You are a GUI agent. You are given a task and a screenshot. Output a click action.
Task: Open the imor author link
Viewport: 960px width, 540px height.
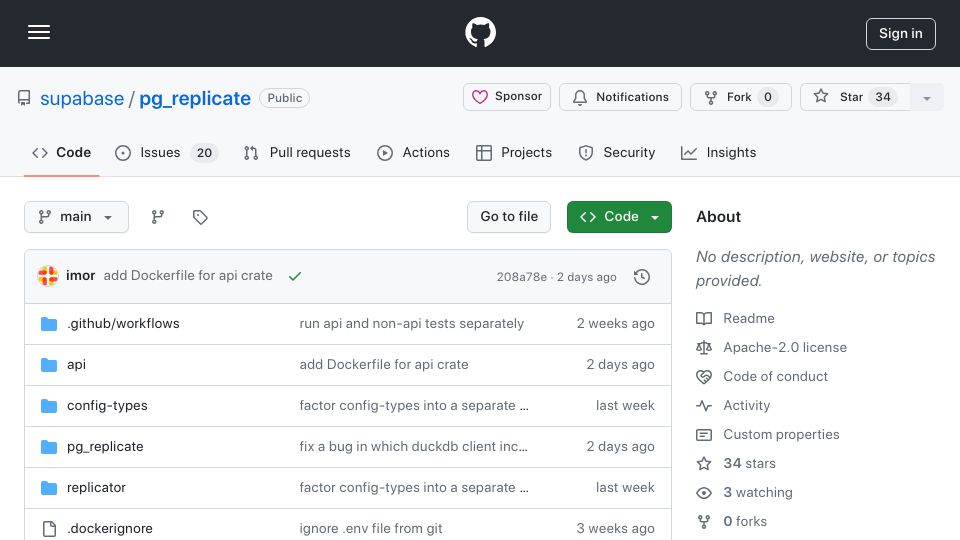[81, 276]
